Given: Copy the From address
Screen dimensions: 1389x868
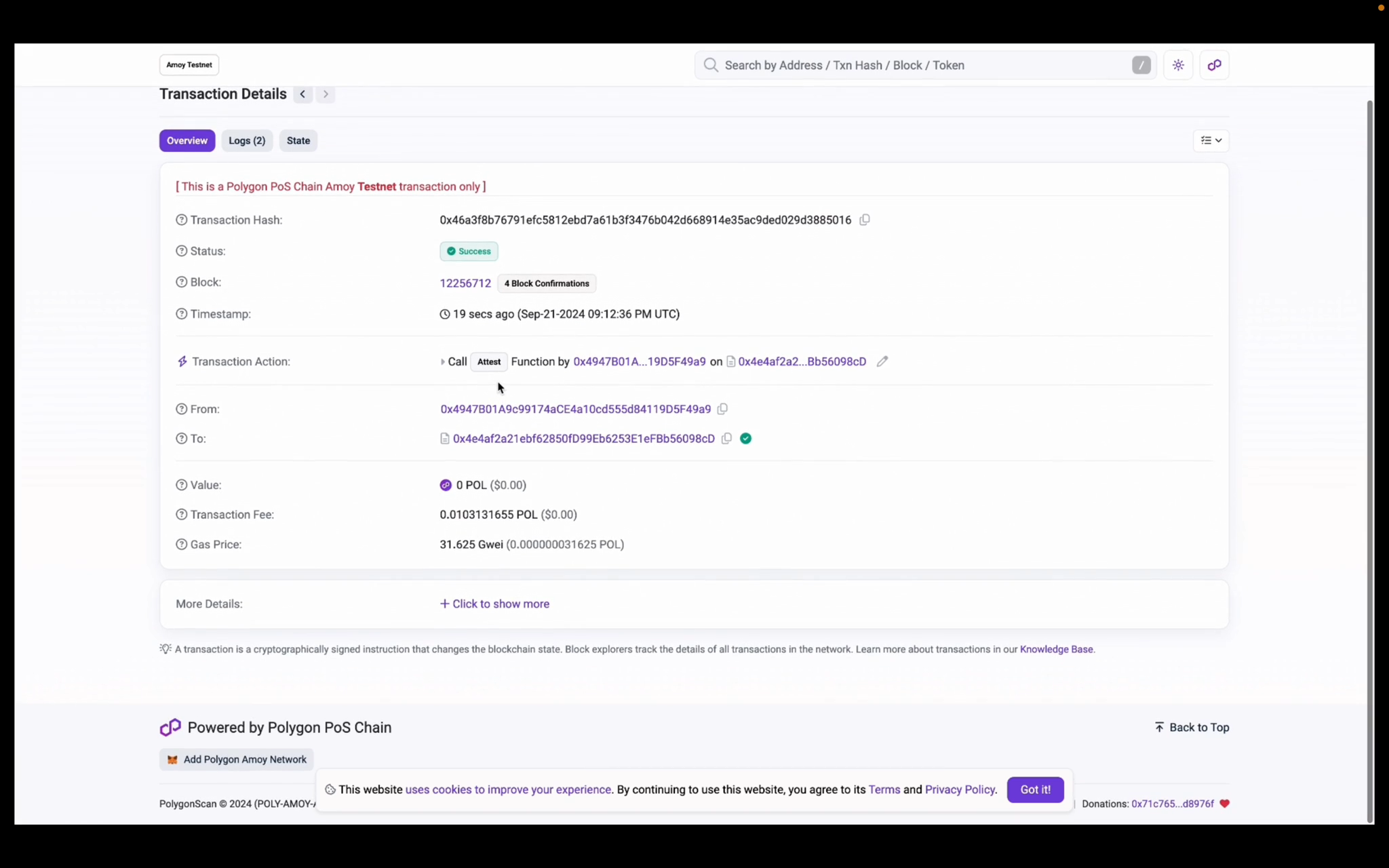Looking at the screenshot, I should [x=723, y=409].
